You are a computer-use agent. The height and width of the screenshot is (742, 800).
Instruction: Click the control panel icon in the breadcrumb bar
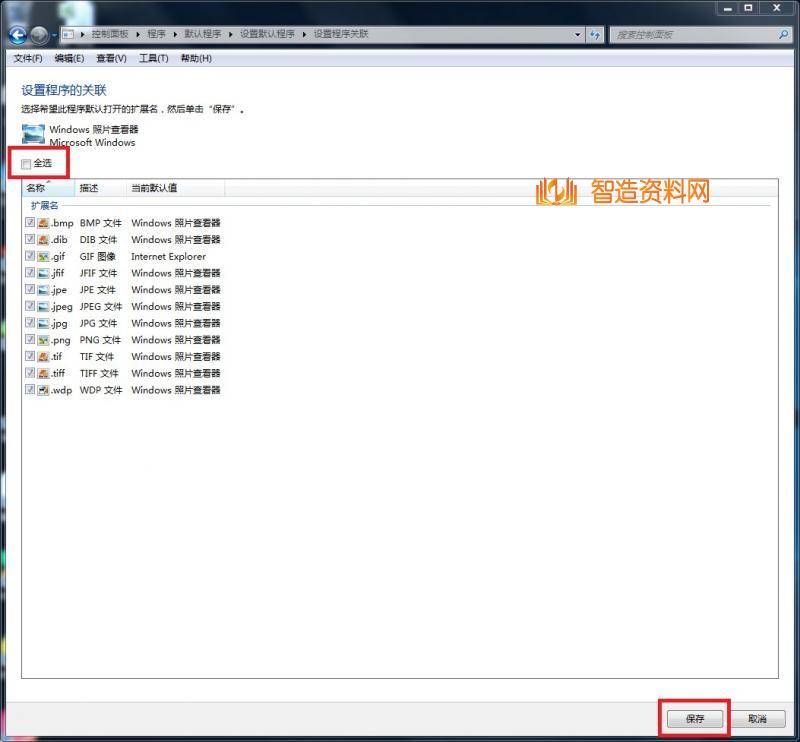pyautogui.click(x=67, y=34)
